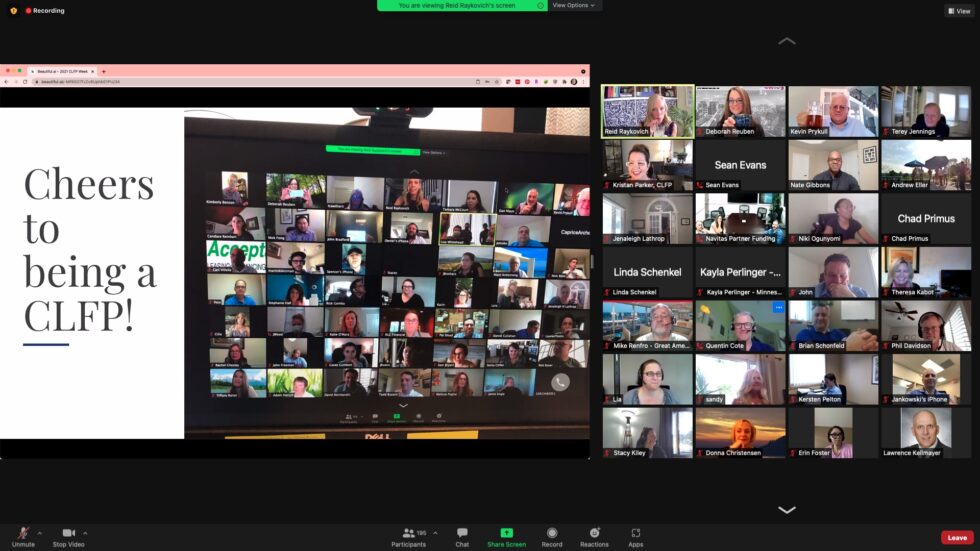The height and width of the screenshot is (551, 980).
Task: Change layout with the View button
Action: tap(958, 11)
